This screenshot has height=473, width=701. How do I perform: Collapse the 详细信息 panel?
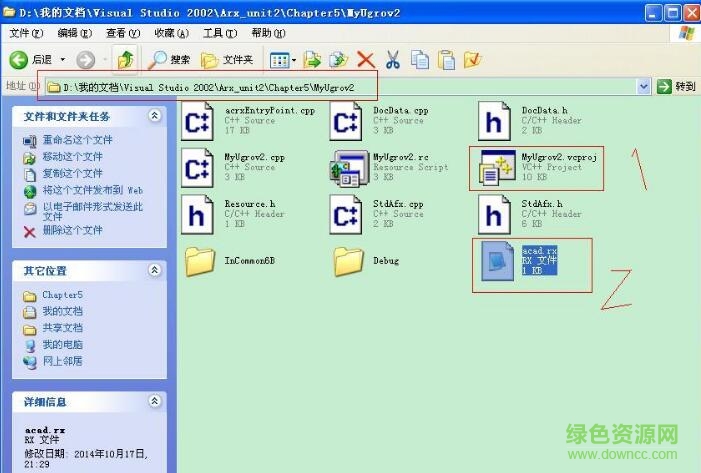point(154,401)
